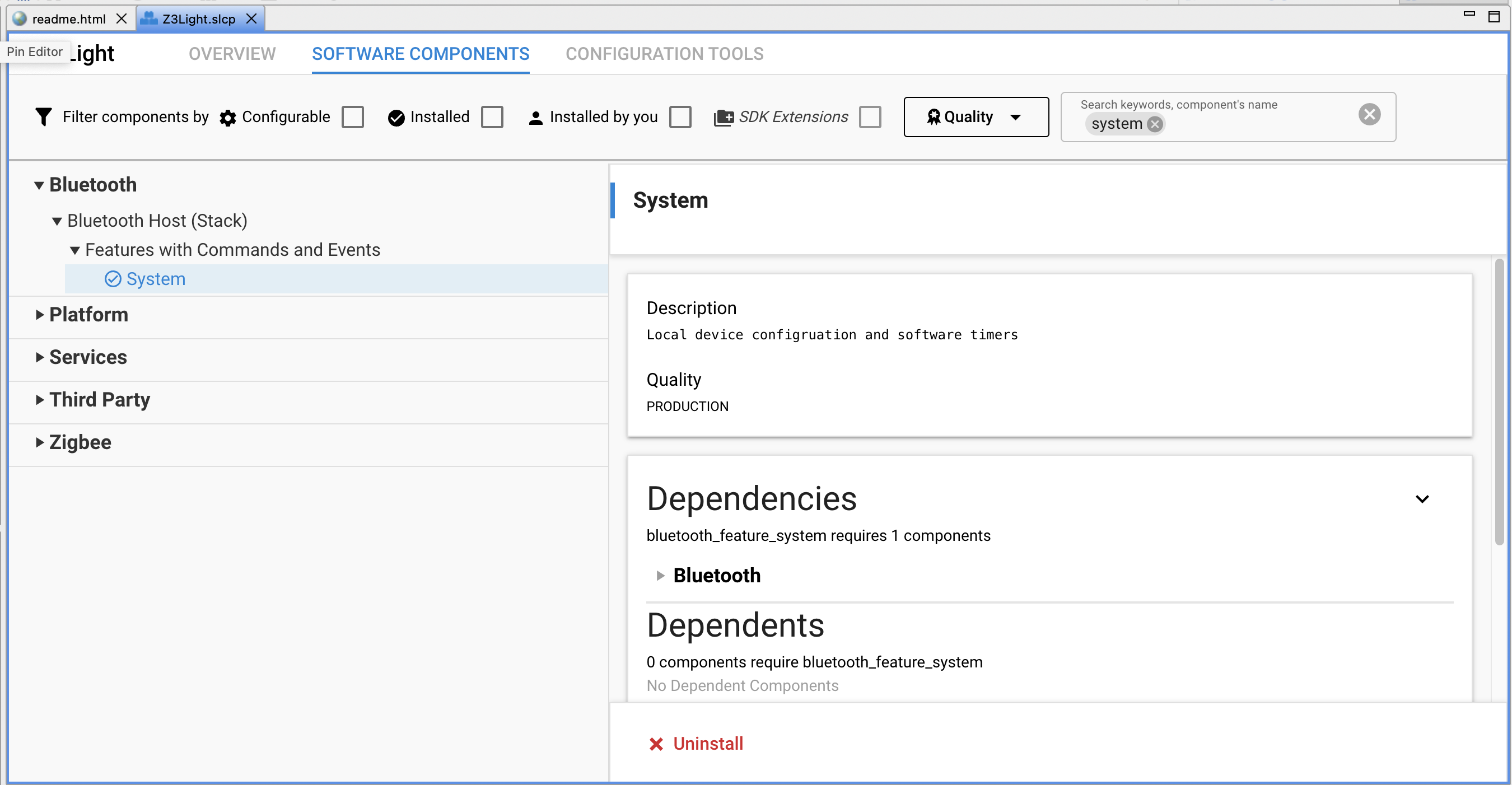Enable the Configurable filter checkbox
1512x785 pixels.
(352, 117)
